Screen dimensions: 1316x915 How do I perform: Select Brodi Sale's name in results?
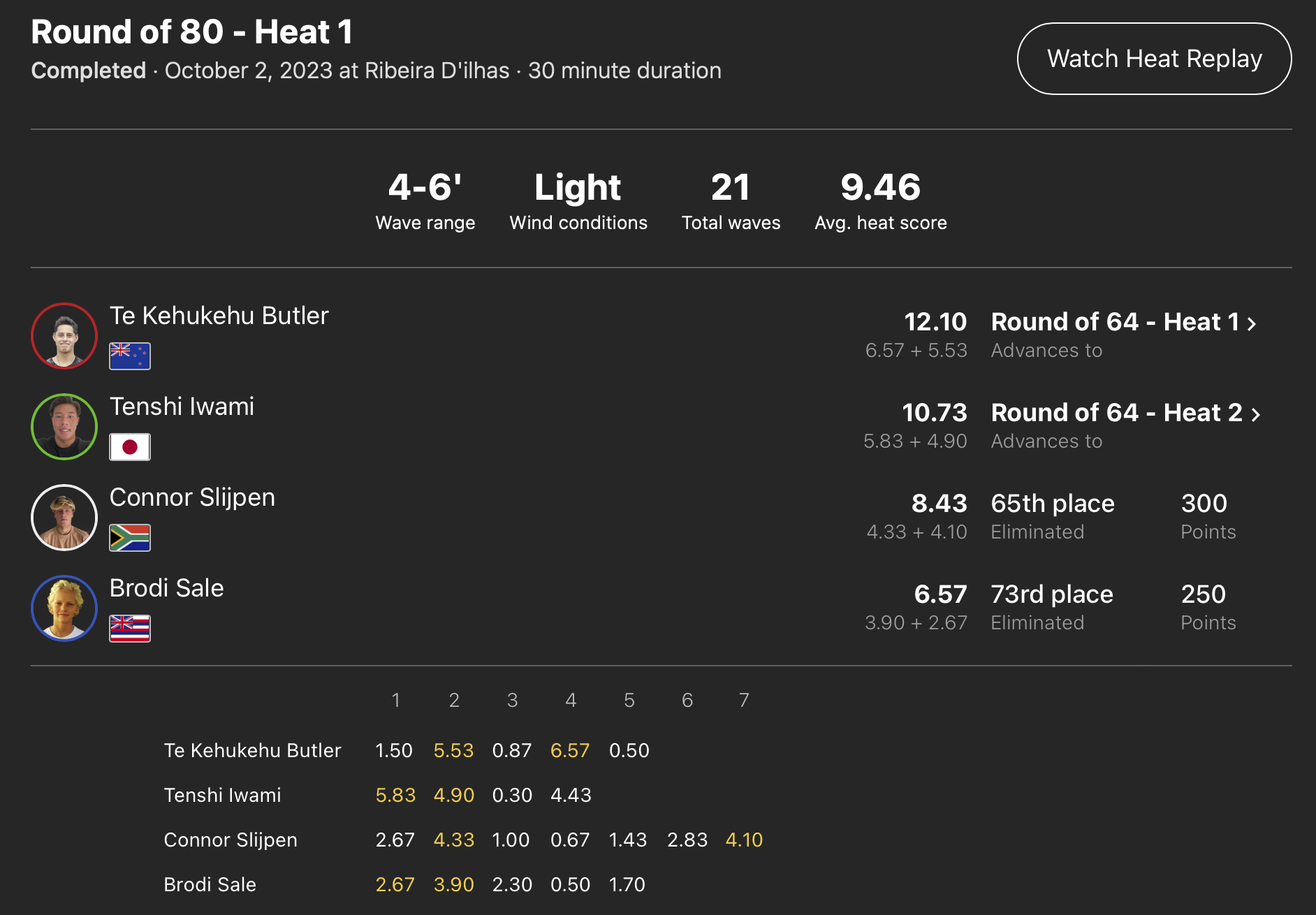pos(166,588)
